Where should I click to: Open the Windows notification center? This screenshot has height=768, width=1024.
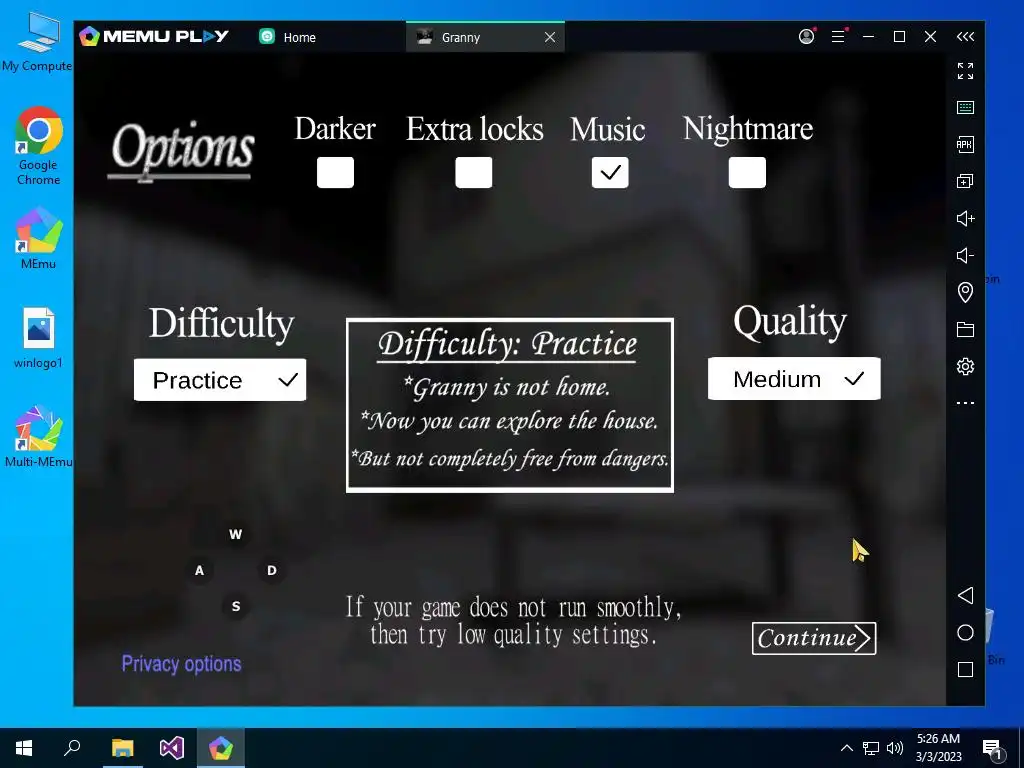tap(993, 749)
